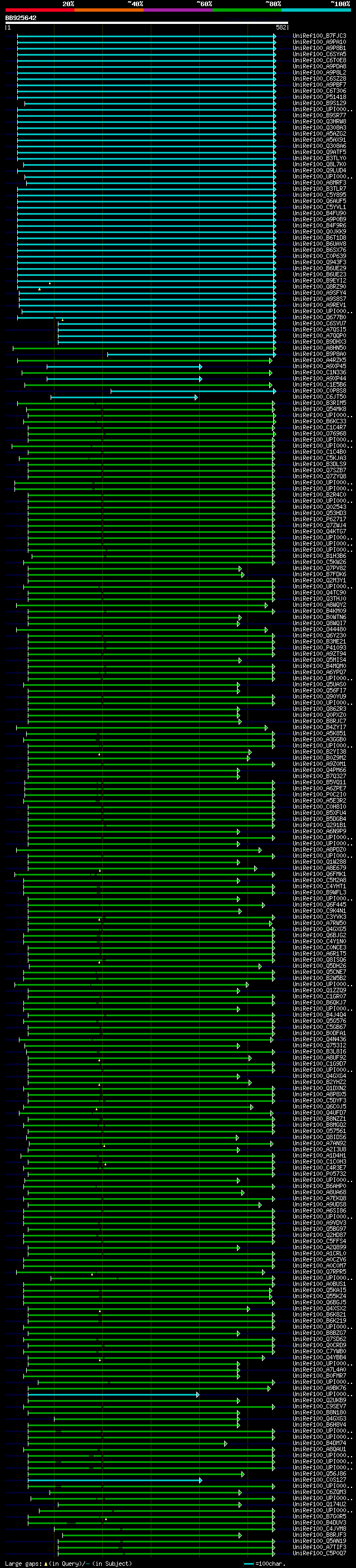The width and height of the screenshot is (356, 1568).
Task: Select label UniRef100_A9PBF7
Action: [x=319, y=85]
